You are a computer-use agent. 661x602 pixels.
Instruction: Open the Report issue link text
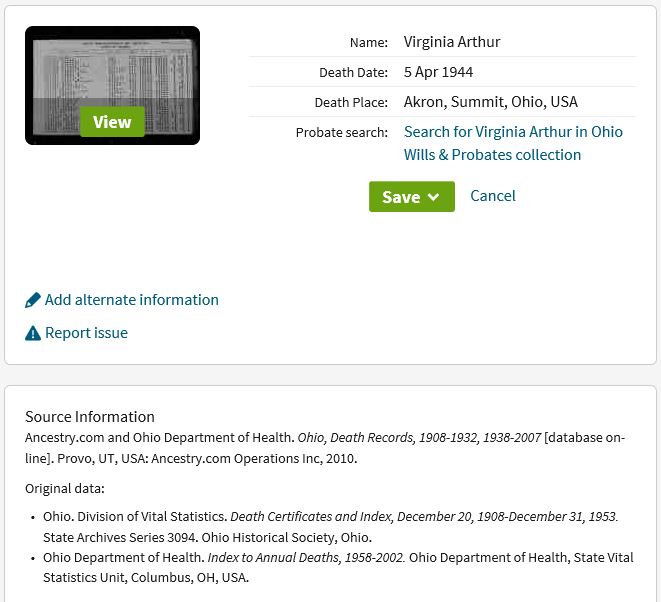point(86,333)
